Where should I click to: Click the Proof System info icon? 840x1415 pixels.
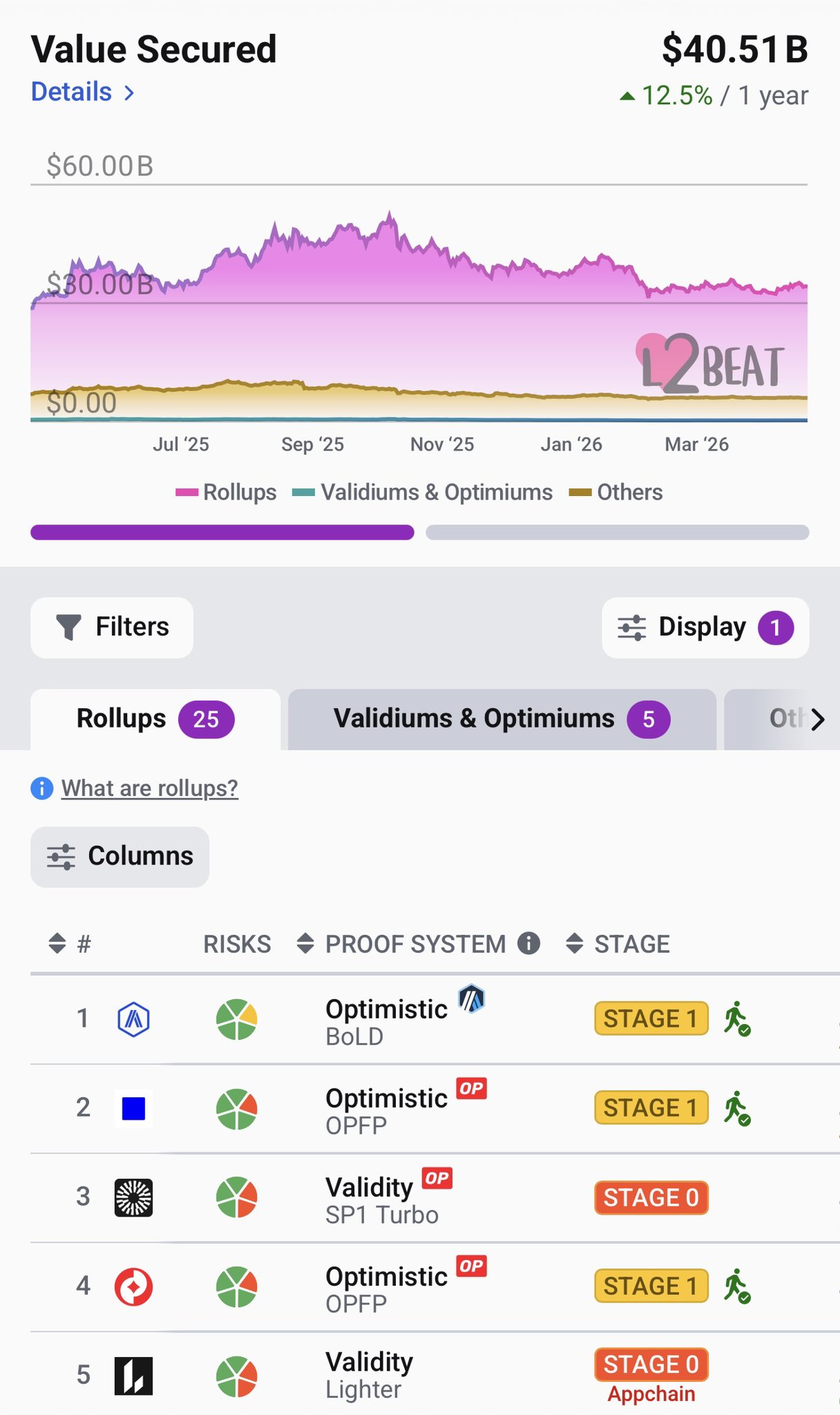(528, 943)
